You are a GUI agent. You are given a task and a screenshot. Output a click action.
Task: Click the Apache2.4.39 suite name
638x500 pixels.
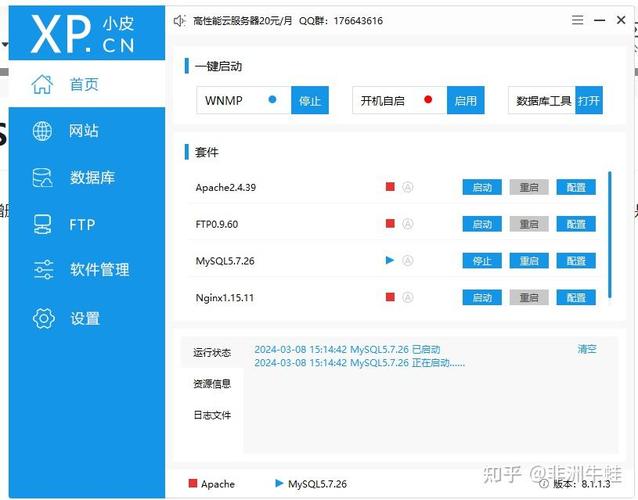[x=225, y=188]
